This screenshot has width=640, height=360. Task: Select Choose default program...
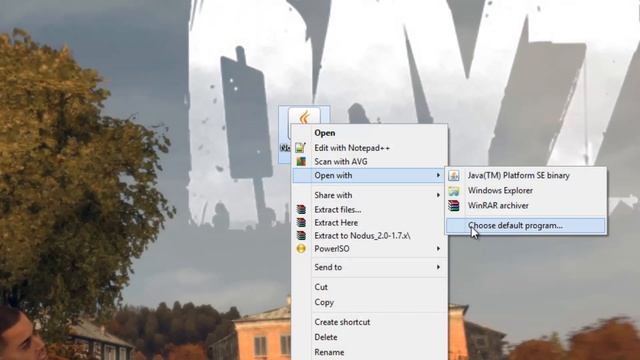525,226
